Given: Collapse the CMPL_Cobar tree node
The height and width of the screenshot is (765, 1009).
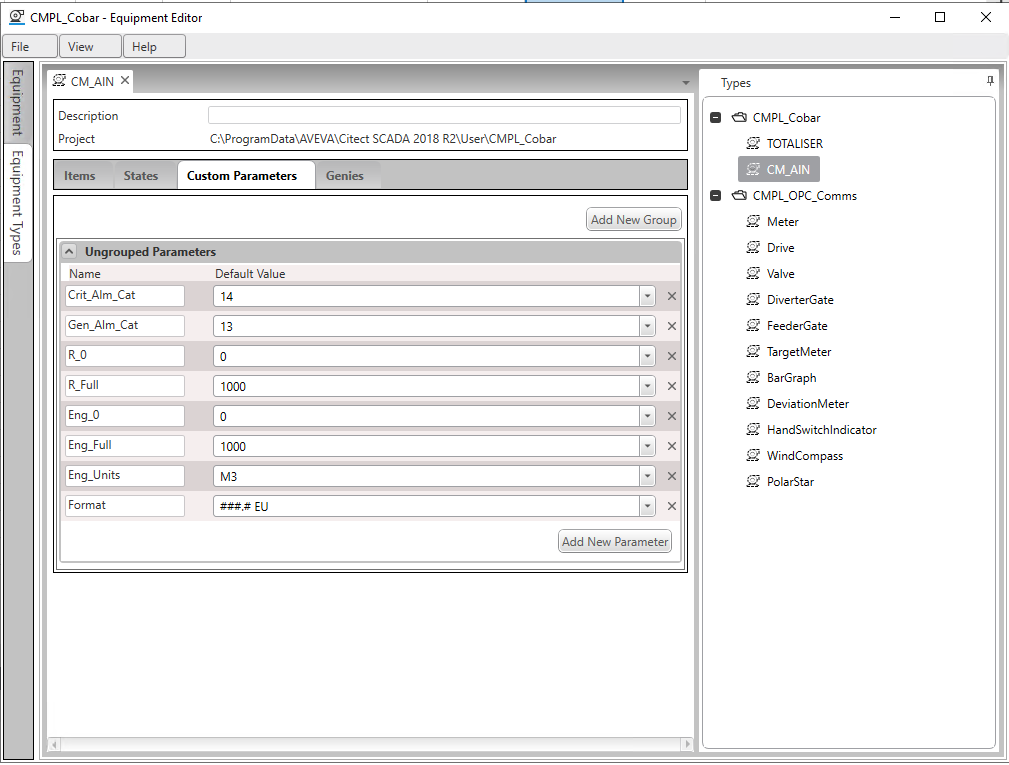Looking at the screenshot, I should pos(716,118).
